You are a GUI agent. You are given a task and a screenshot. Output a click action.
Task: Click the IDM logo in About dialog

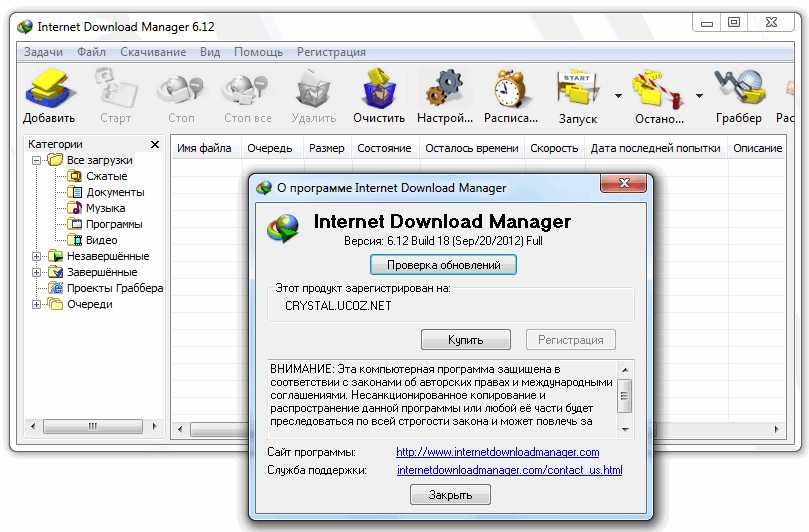283,229
